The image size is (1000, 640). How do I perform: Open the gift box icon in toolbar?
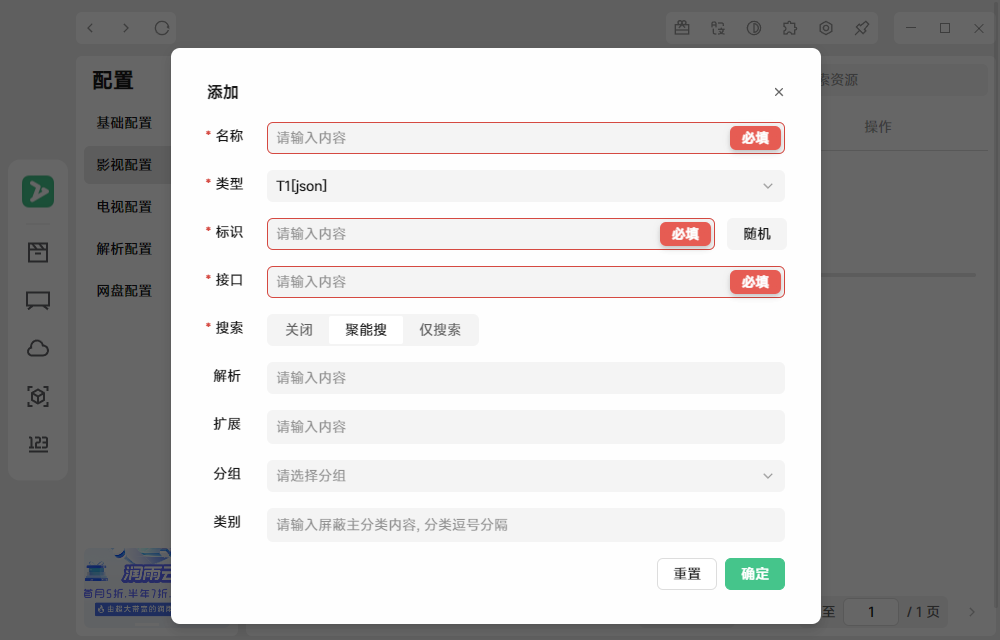pyautogui.click(x=682, y=28)
